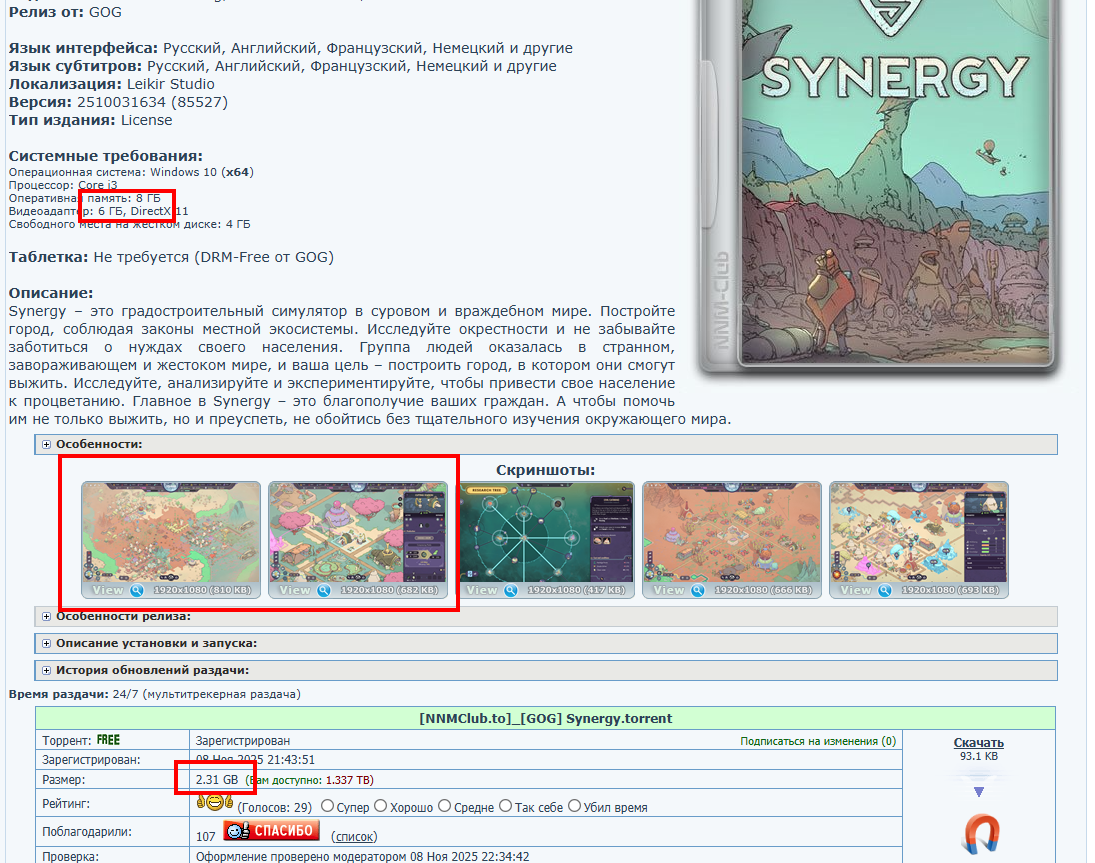Select the Так себе rating option
The image size is (1095, 863).
(506, 806)
